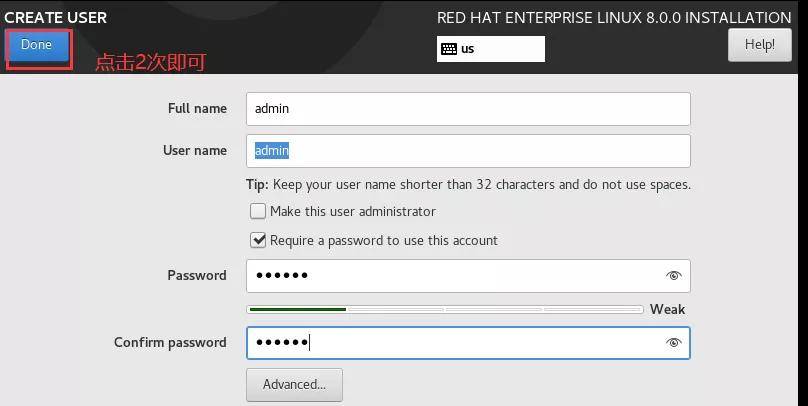
Task: Click the RED HAT ENTERPRISE LINUX 8.0.0 INSTALLATION text
Action: (x=614, y=18)
